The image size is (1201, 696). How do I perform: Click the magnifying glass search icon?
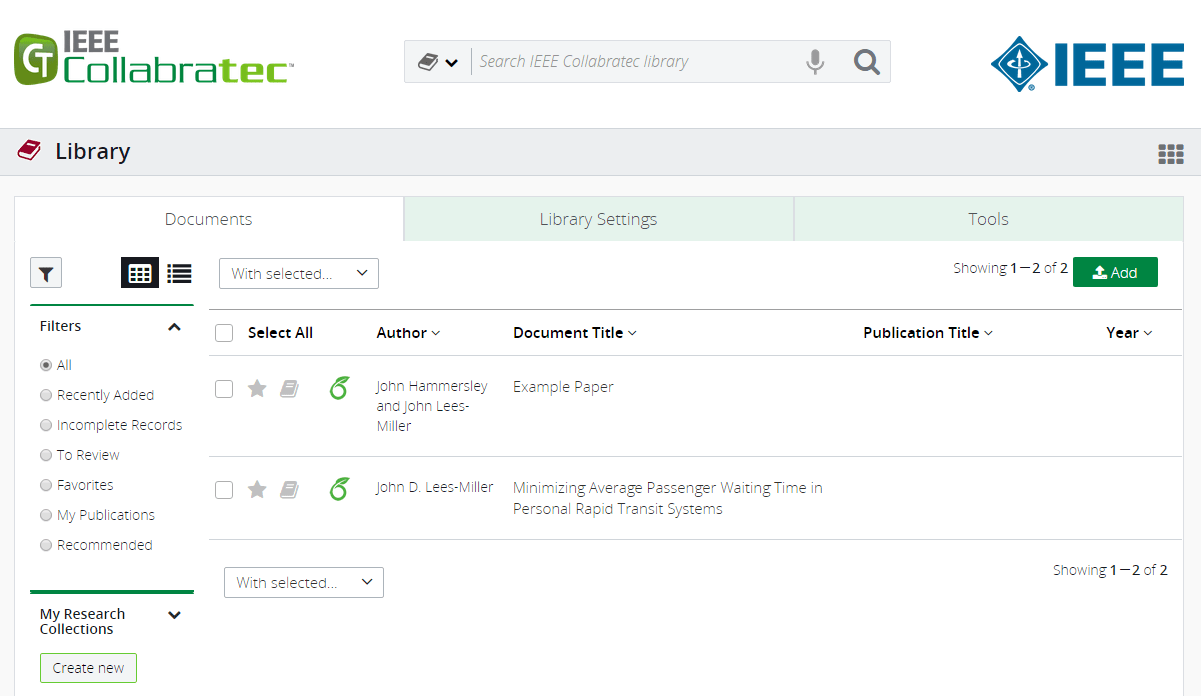tap(866, 62)
